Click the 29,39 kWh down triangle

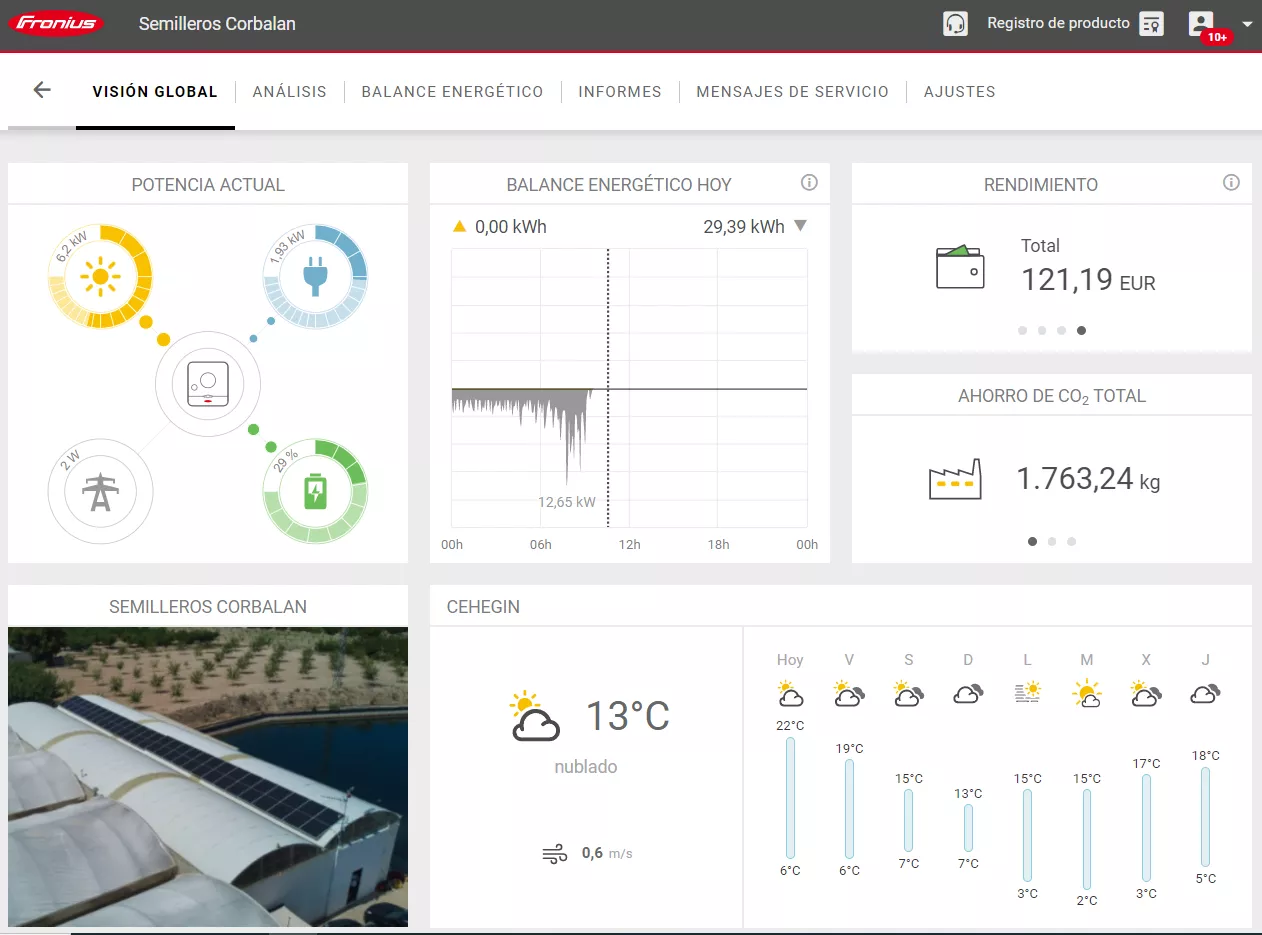click(x=800, y=226)
